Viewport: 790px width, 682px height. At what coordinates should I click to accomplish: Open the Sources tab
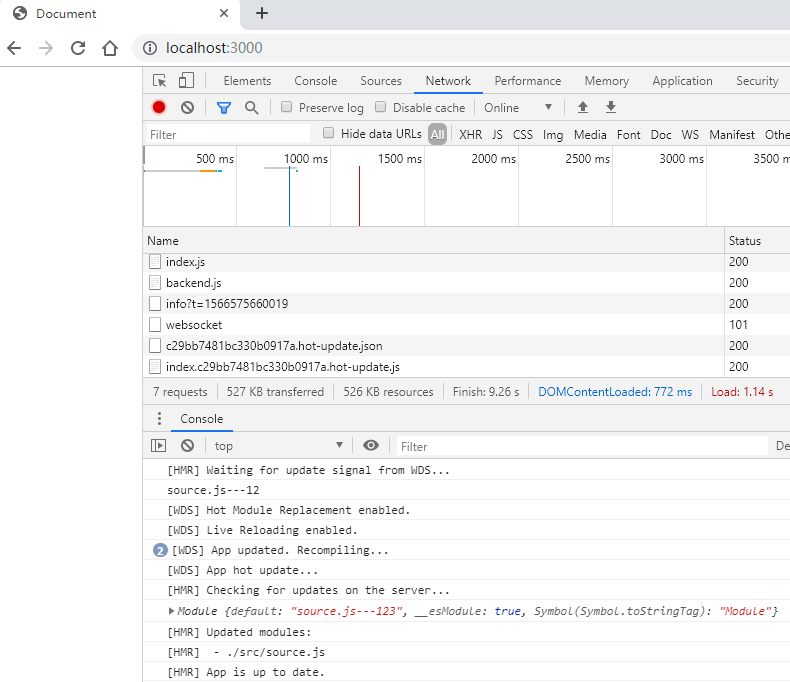(381, 81)
